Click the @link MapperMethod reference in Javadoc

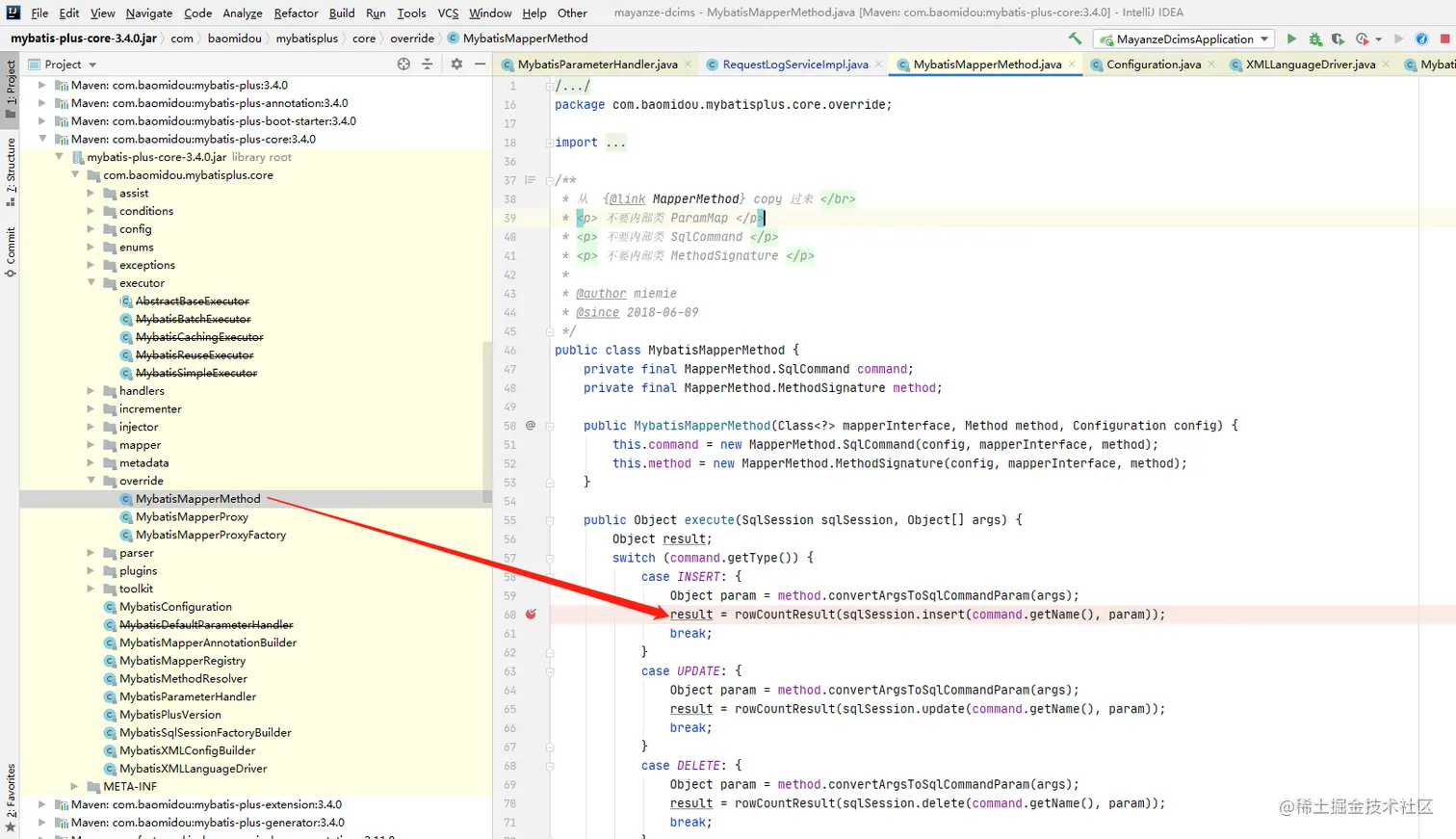pos(674,199)
